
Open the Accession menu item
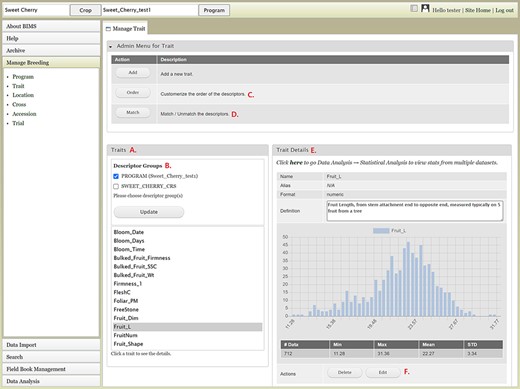pos(24,114)
